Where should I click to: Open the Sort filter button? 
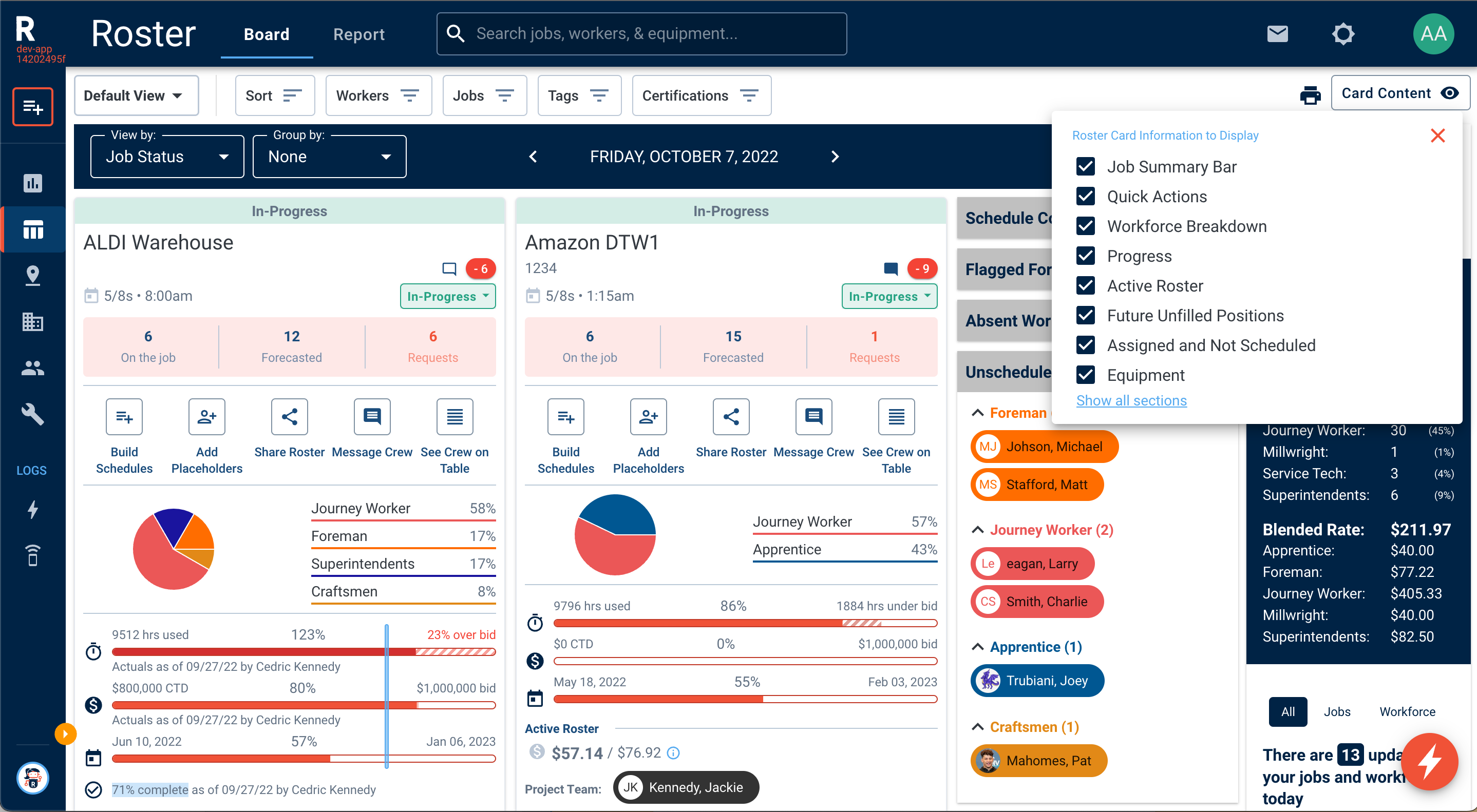[275, 95]
